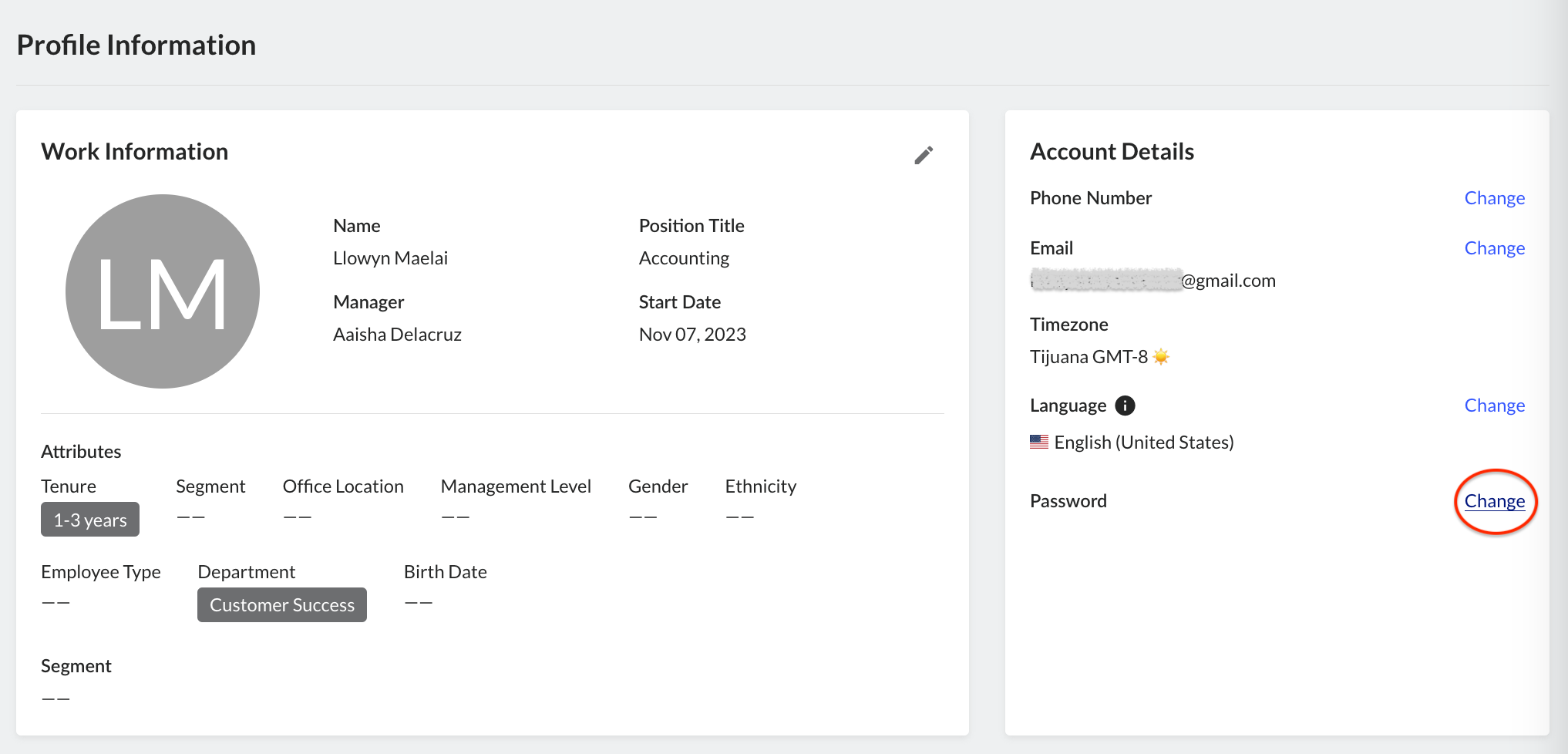
Task: Click the Ethnicity attribute label
Action: click(760, 486)
